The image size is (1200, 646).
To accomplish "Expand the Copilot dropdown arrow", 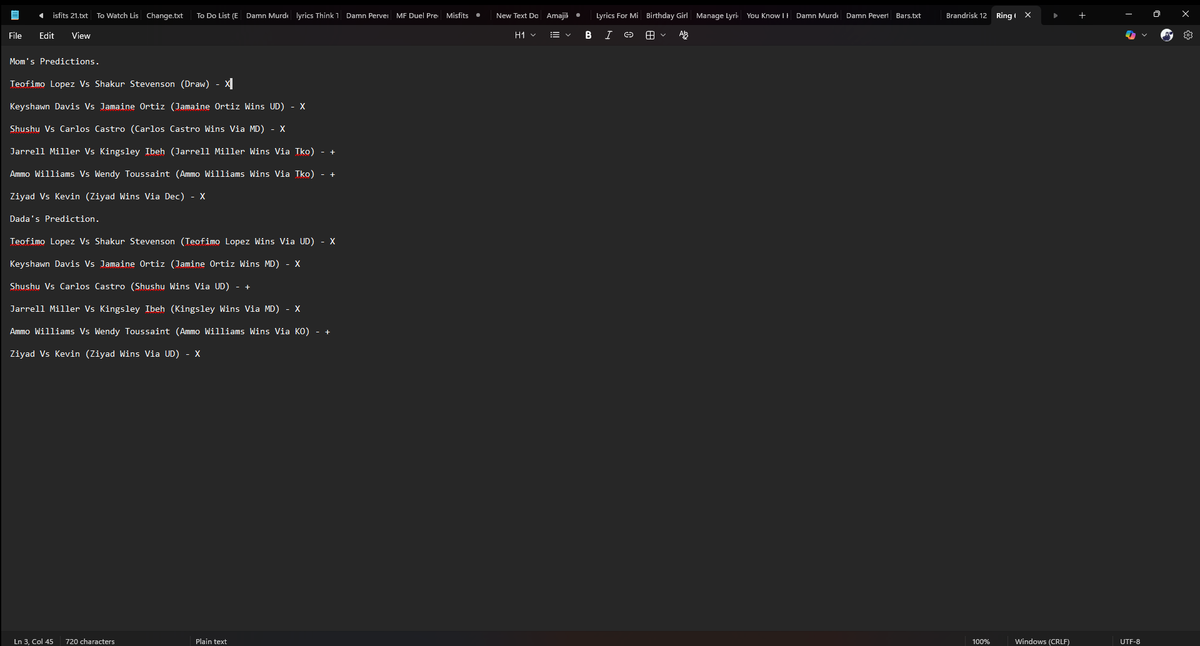I will pos(1144,35).
